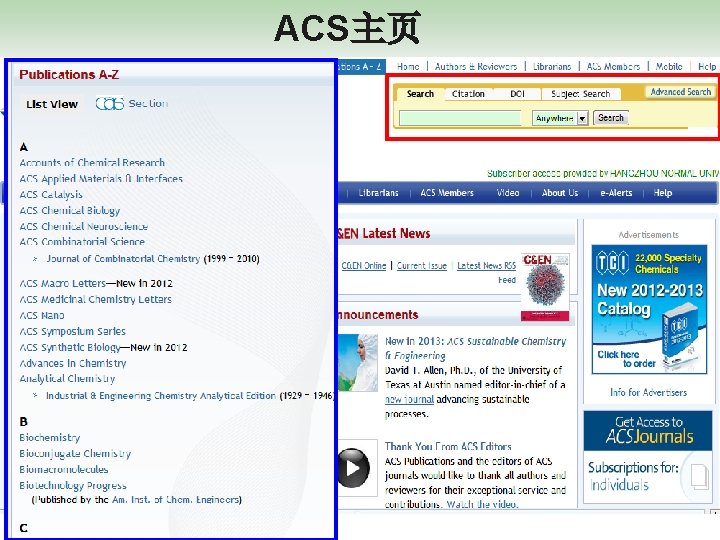Open ACS Sustainable Chemistry & Engineering announcement

tap(476, 348)
